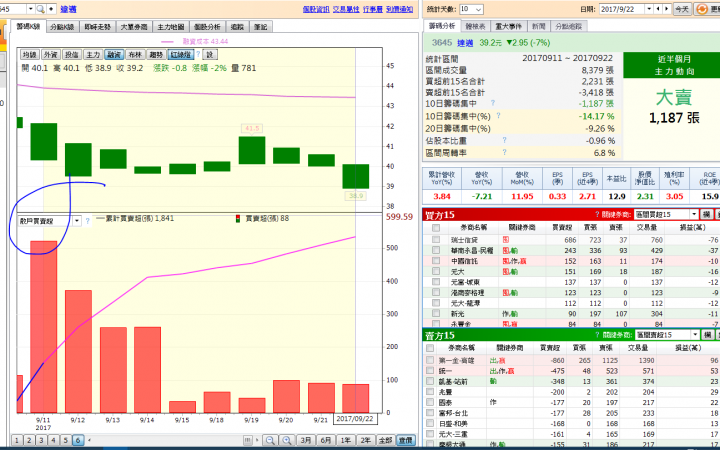This screenshot has width=720, height=450.
Task: Click the orange refresh icon button
Action: tap(701, 9)
